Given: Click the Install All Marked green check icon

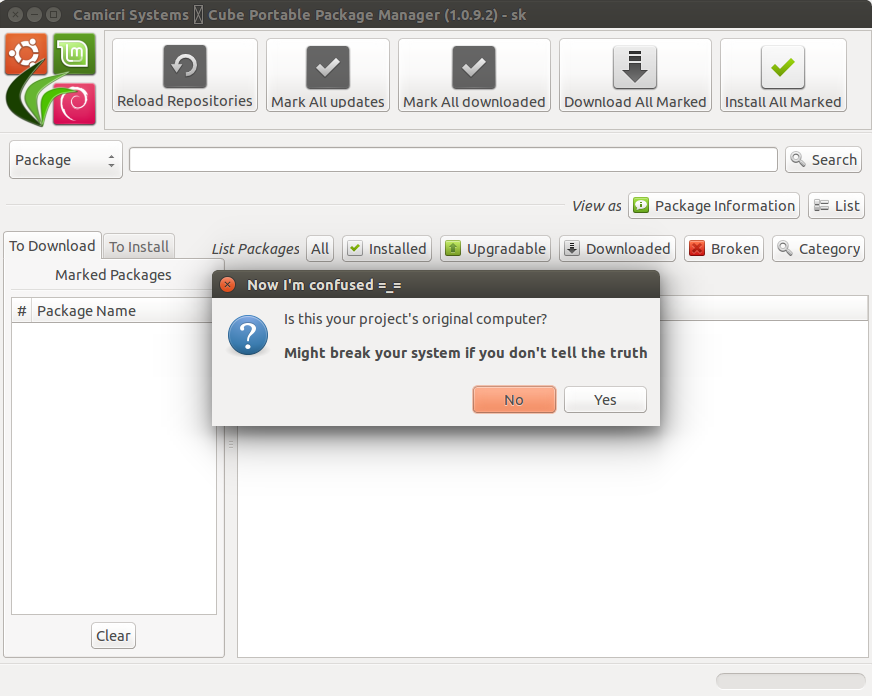Looking at the screenshot, I should 782,67.
